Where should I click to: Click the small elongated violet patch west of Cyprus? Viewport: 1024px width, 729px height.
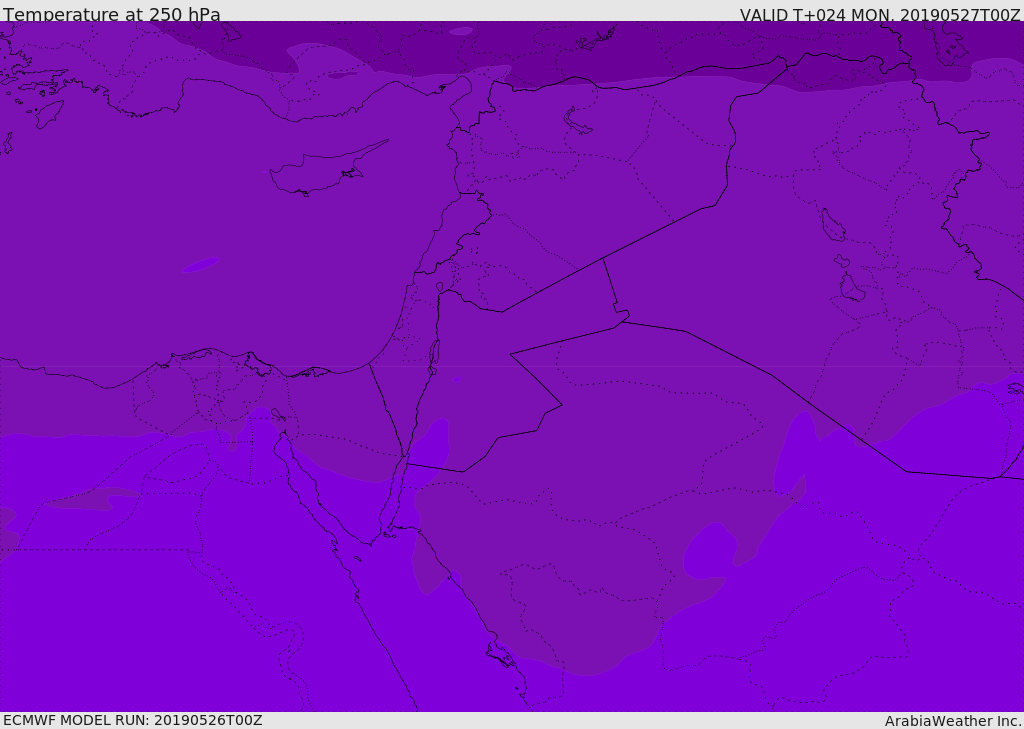(199, 265)
